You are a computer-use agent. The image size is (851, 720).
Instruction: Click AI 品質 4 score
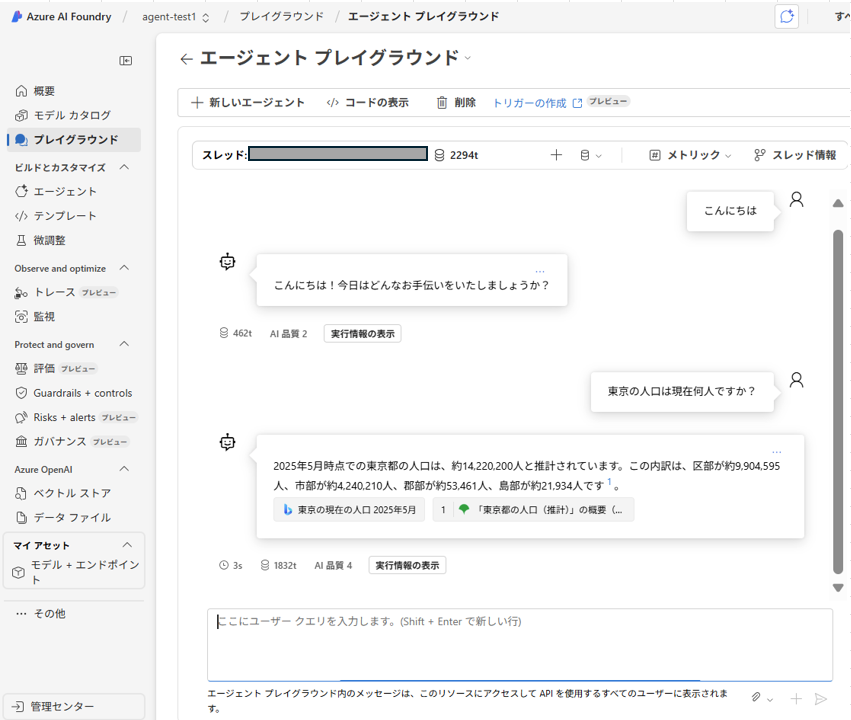[x=333, y=565]
